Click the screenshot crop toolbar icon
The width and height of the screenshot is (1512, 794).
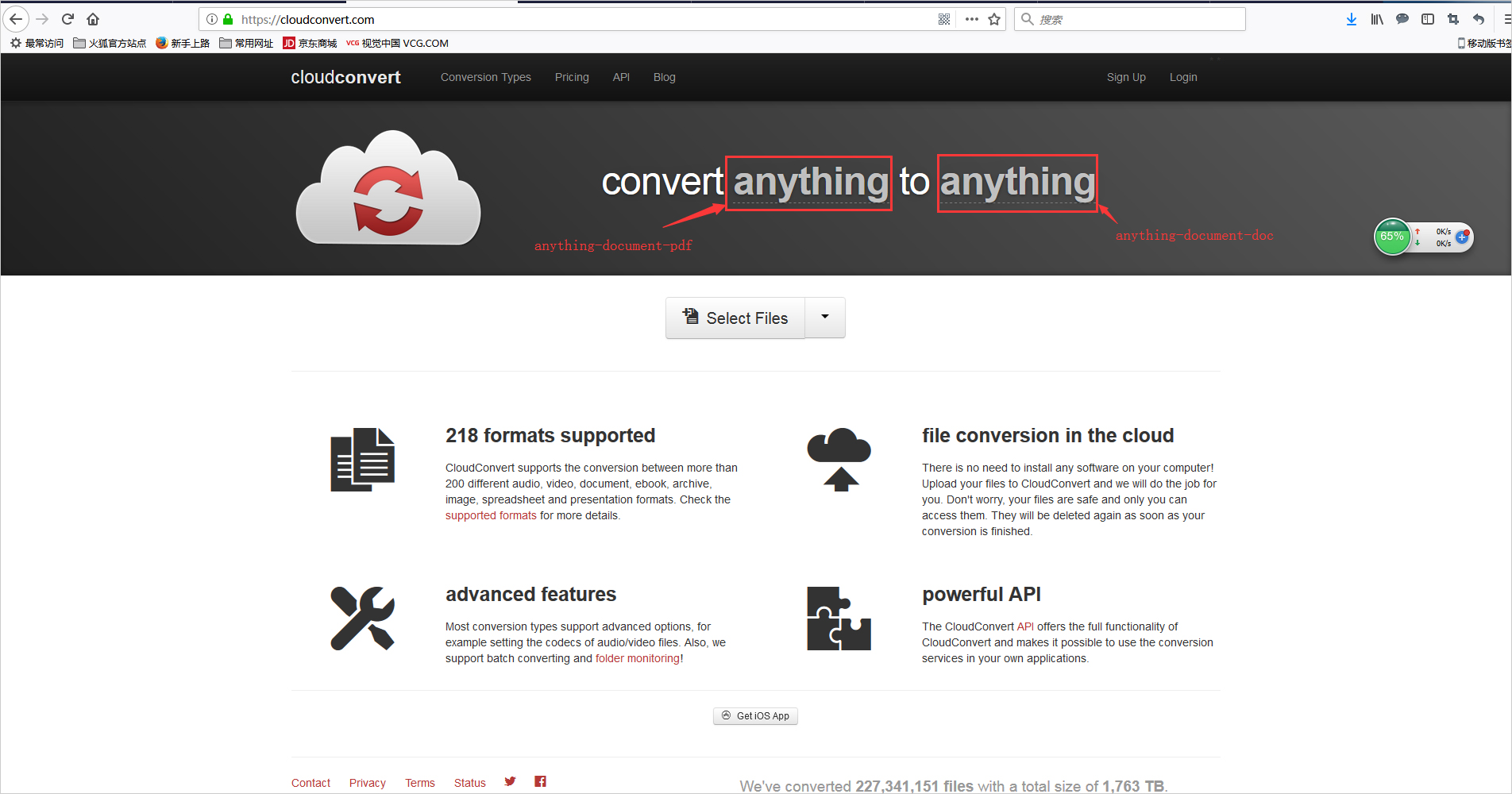click(x=1453, y=19)
